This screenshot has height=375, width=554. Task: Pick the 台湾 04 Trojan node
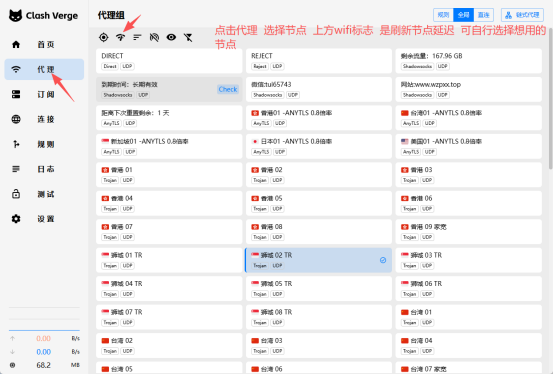point(468,345)
